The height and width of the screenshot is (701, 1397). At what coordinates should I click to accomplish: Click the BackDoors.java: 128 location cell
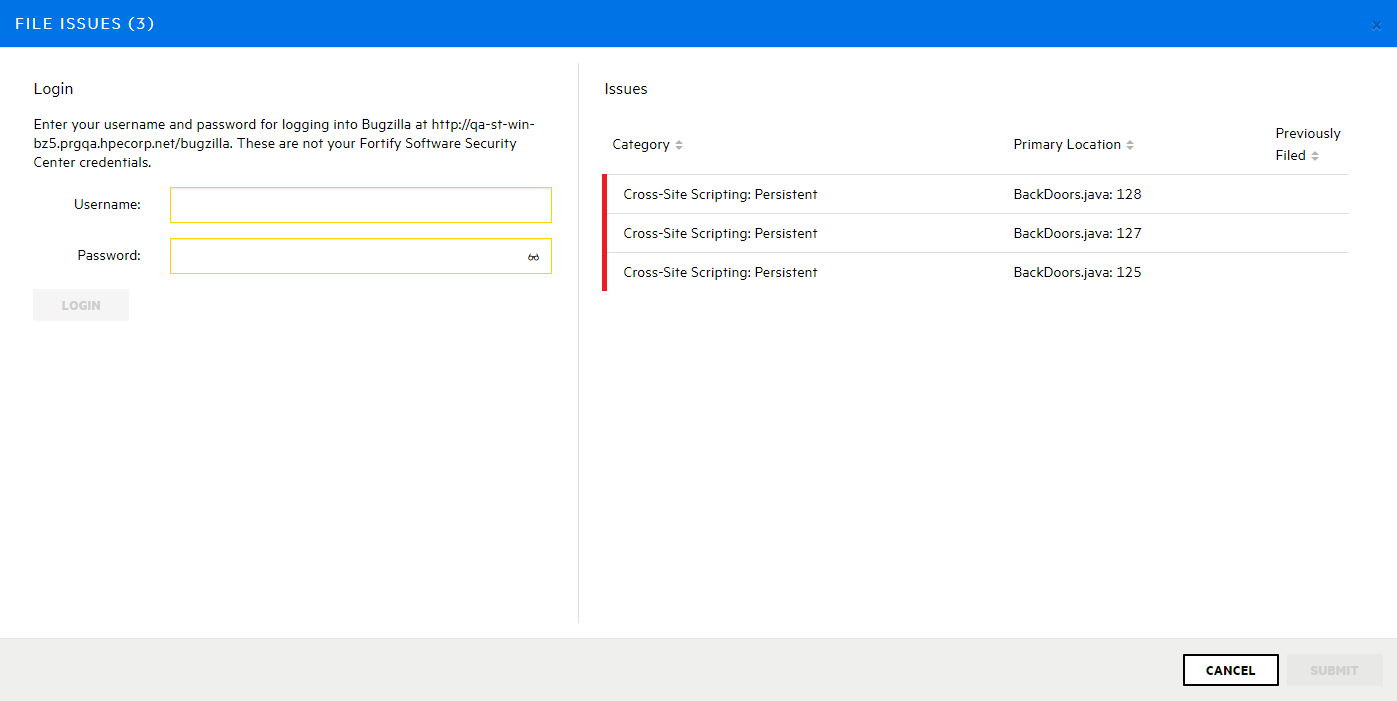click(1077, 195)
